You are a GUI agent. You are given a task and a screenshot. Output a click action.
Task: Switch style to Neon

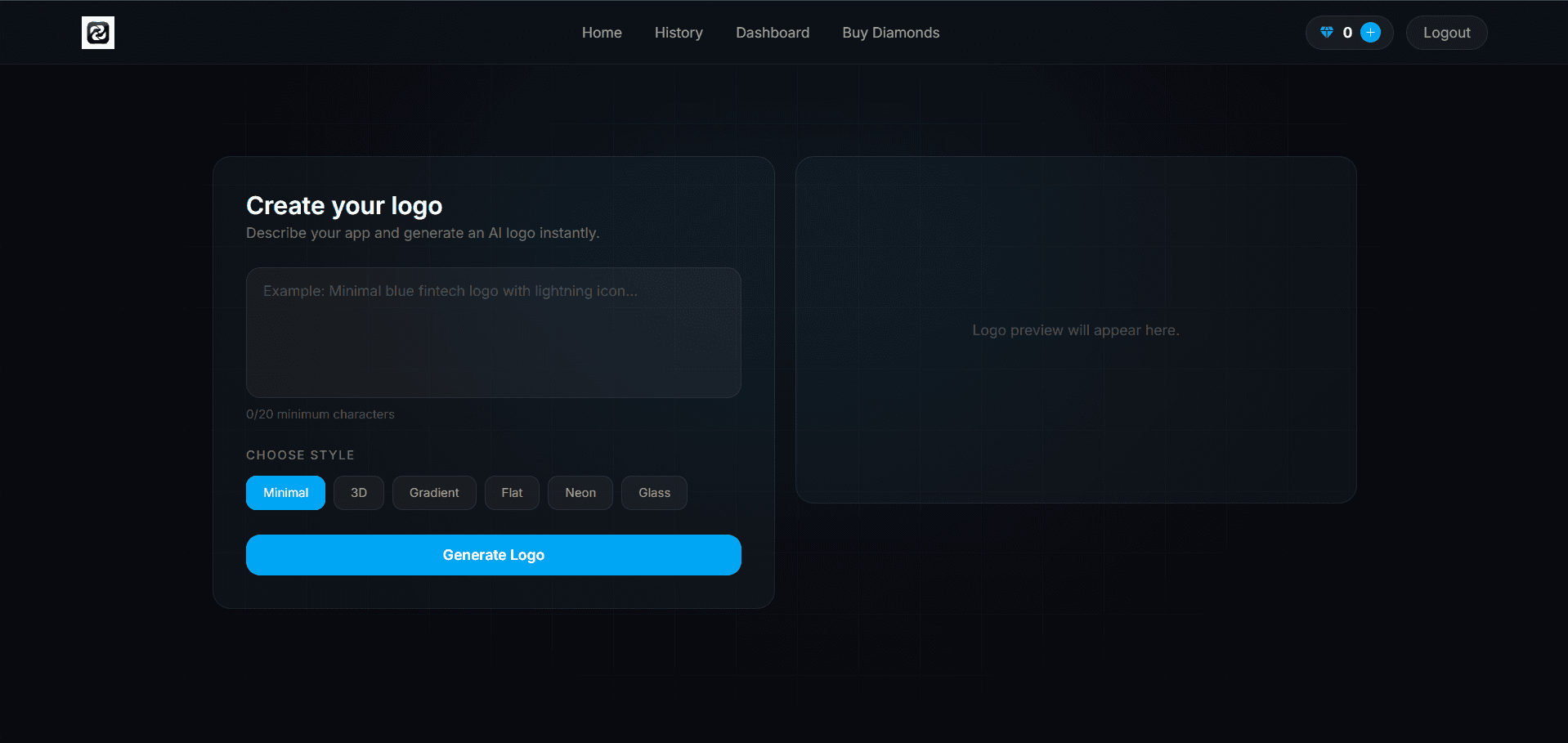pyautogui.click(x=580, y=493)
